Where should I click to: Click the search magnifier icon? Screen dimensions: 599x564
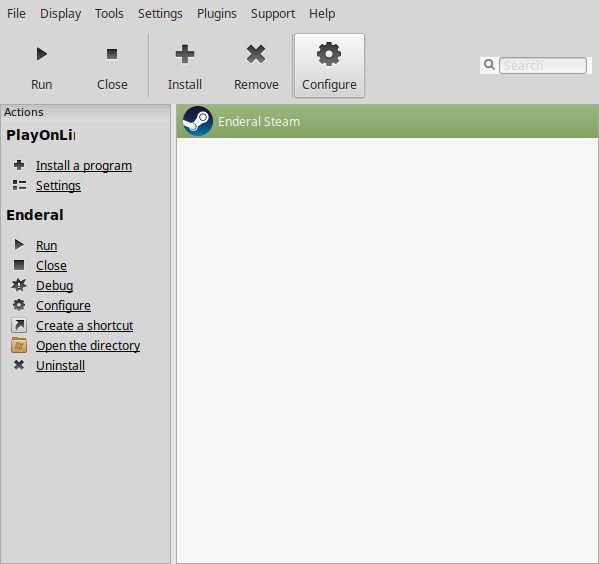[x=489, y=65]
